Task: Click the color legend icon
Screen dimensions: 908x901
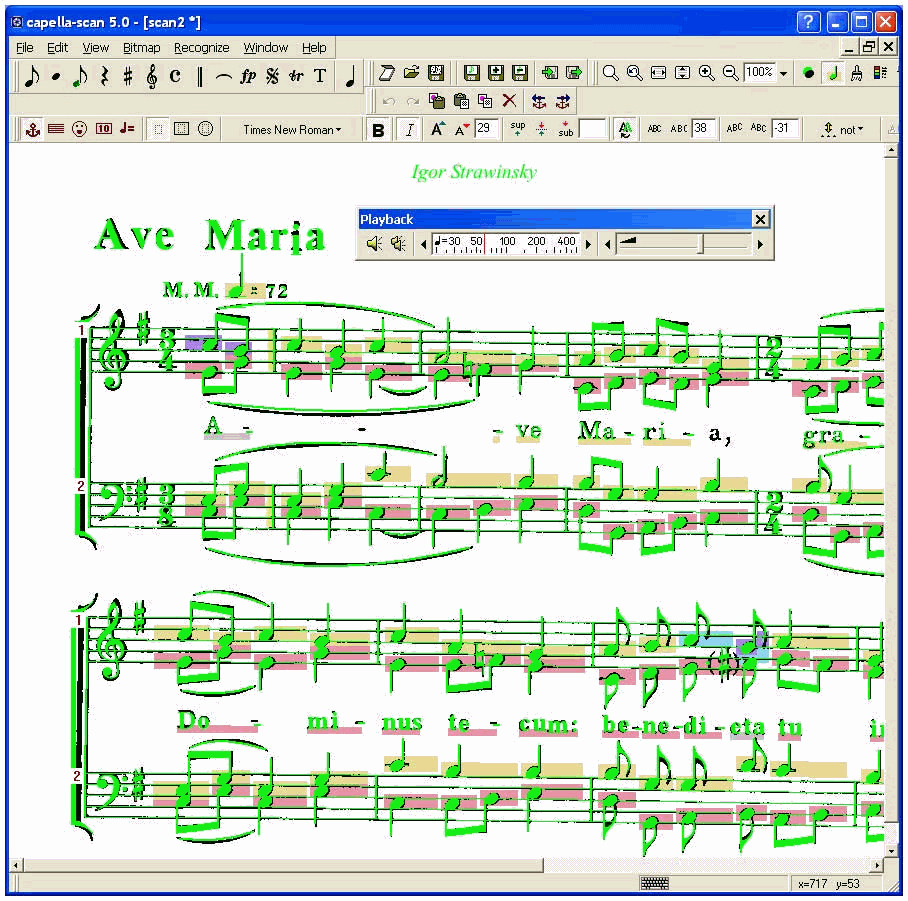Action: click(x=881, y=73)
